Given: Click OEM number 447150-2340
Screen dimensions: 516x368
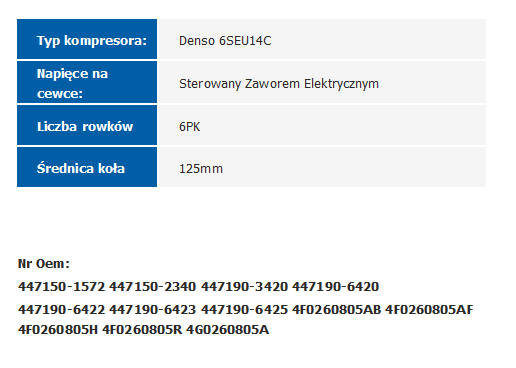Looking at the screenshot, I should coord(153,287).
